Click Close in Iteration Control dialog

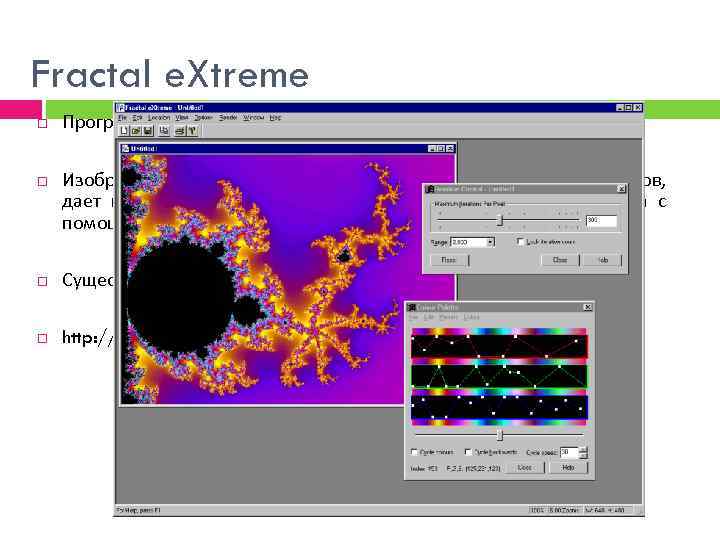pyautogui.click(x=560, y=260)
